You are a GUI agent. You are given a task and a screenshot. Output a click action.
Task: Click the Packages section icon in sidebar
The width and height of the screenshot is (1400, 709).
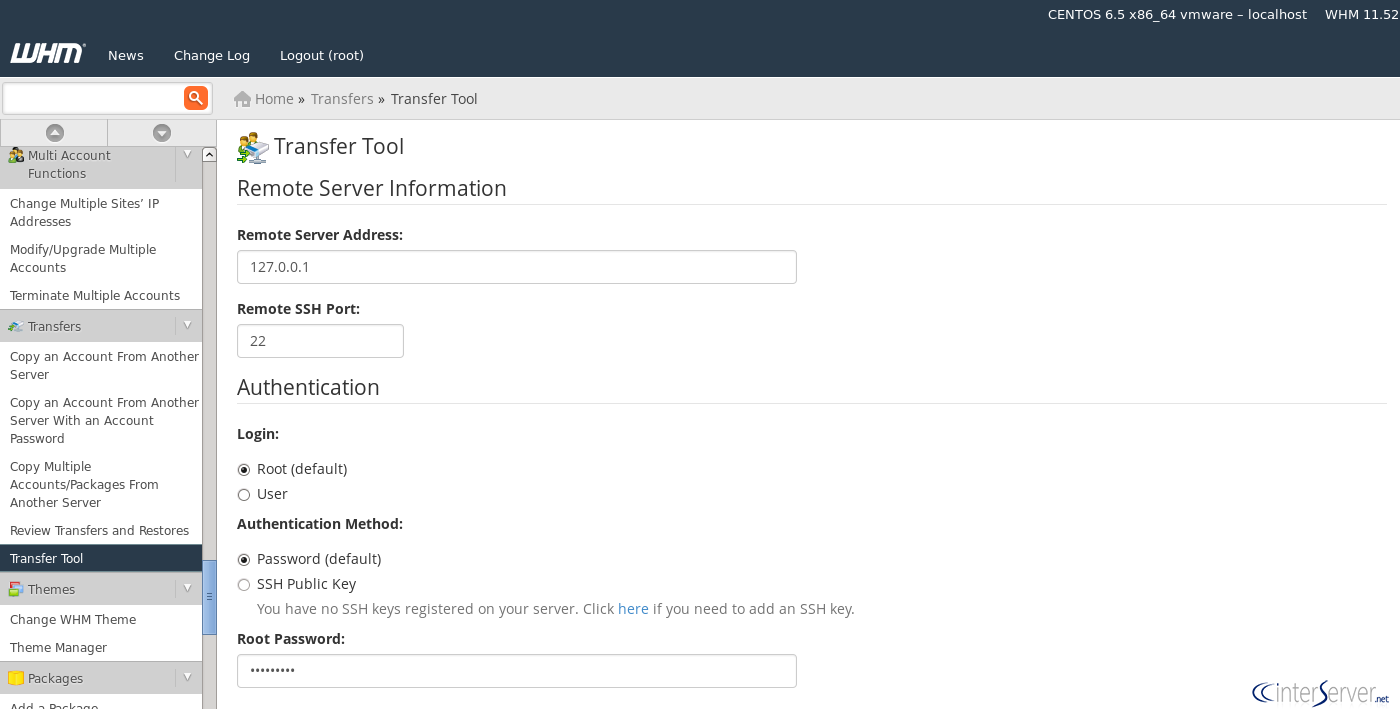tap(15, 678)
